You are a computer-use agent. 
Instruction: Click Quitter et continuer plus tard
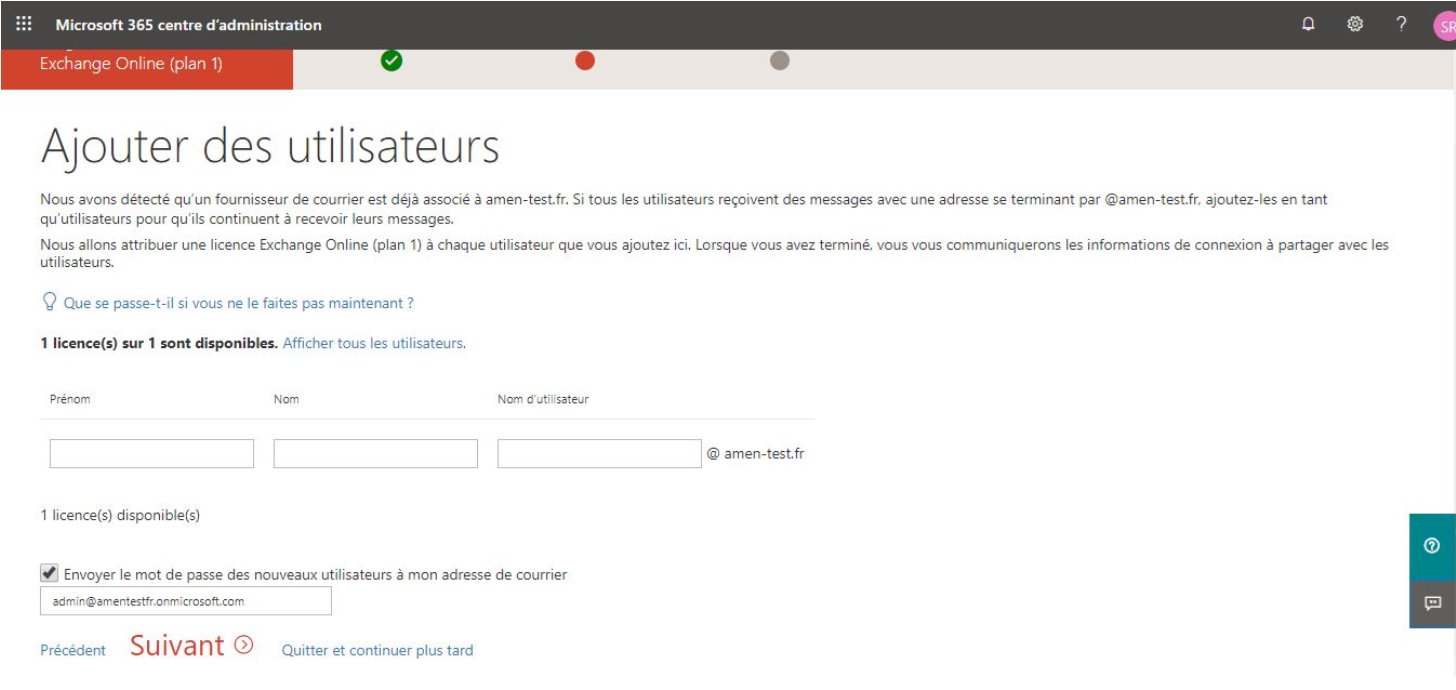(x=378, y=650)
